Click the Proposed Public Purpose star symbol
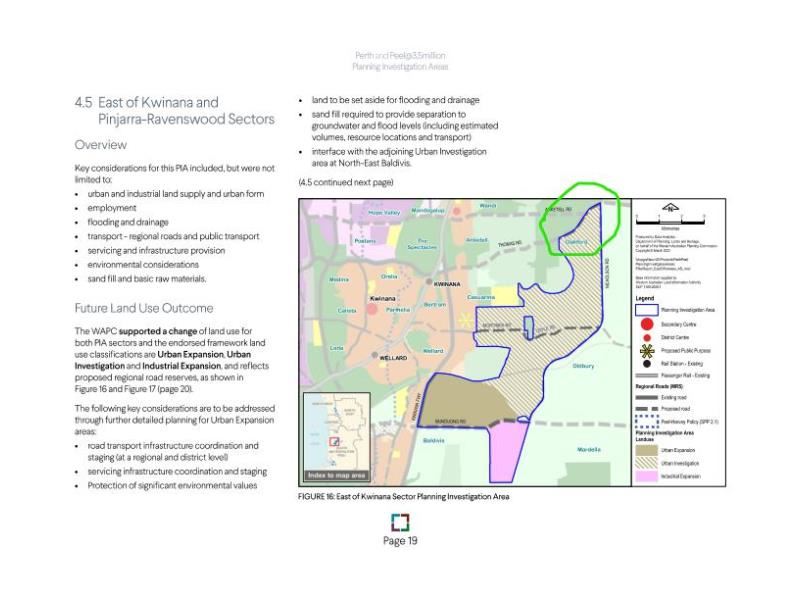800x600 pixels. click(x=647, y=351)
